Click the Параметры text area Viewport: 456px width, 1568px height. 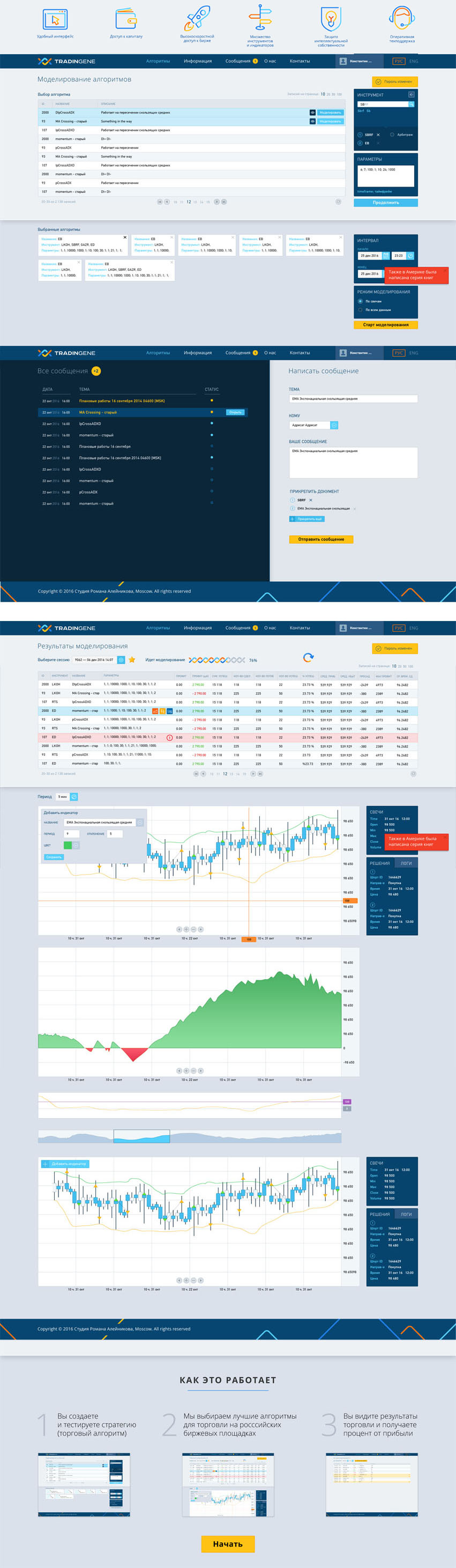385,176
